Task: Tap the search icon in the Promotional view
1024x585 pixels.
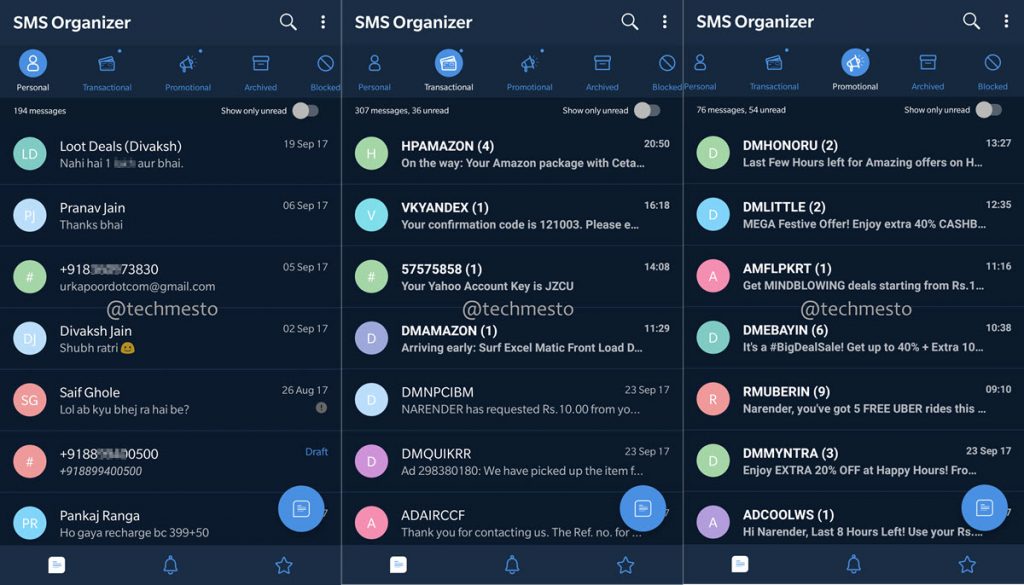Action: 970,21
